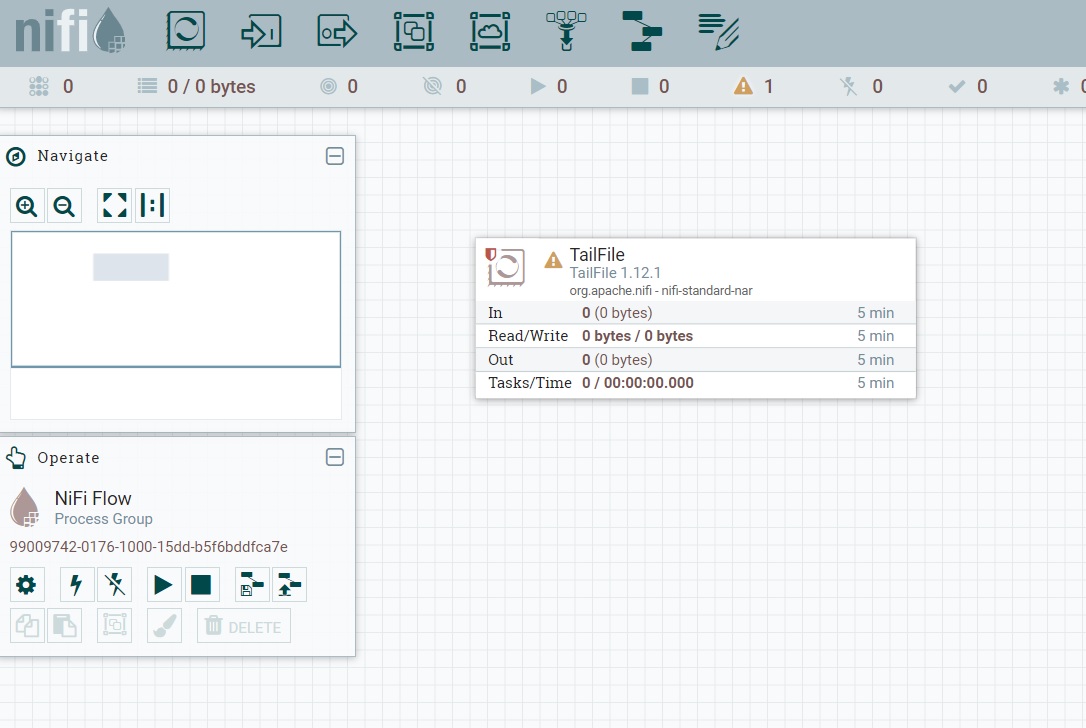Click the 'TailFile 1.12.1' version text
The image size is (1086, 728).
click(615, 273)
